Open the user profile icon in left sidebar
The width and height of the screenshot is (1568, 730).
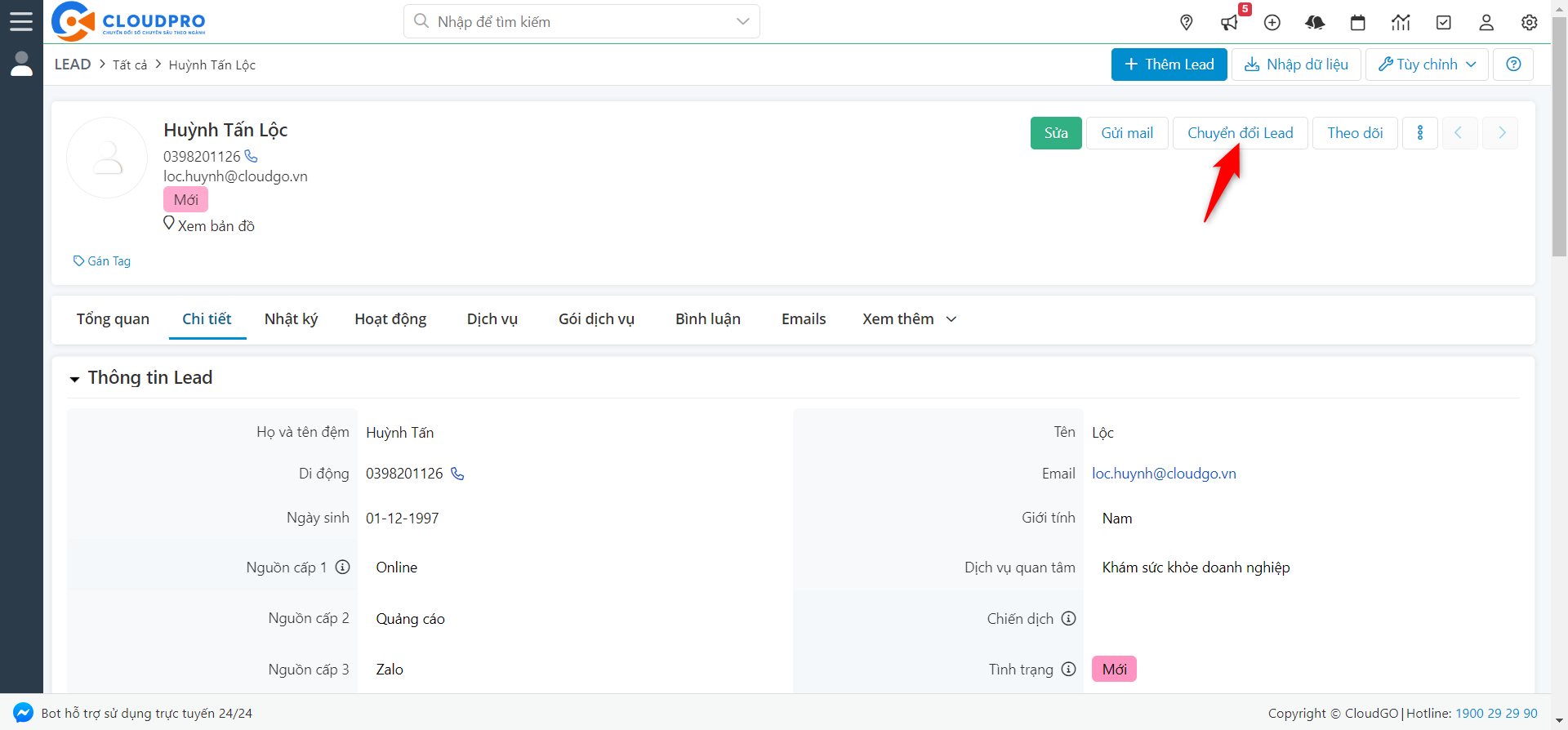coord(21,64)
